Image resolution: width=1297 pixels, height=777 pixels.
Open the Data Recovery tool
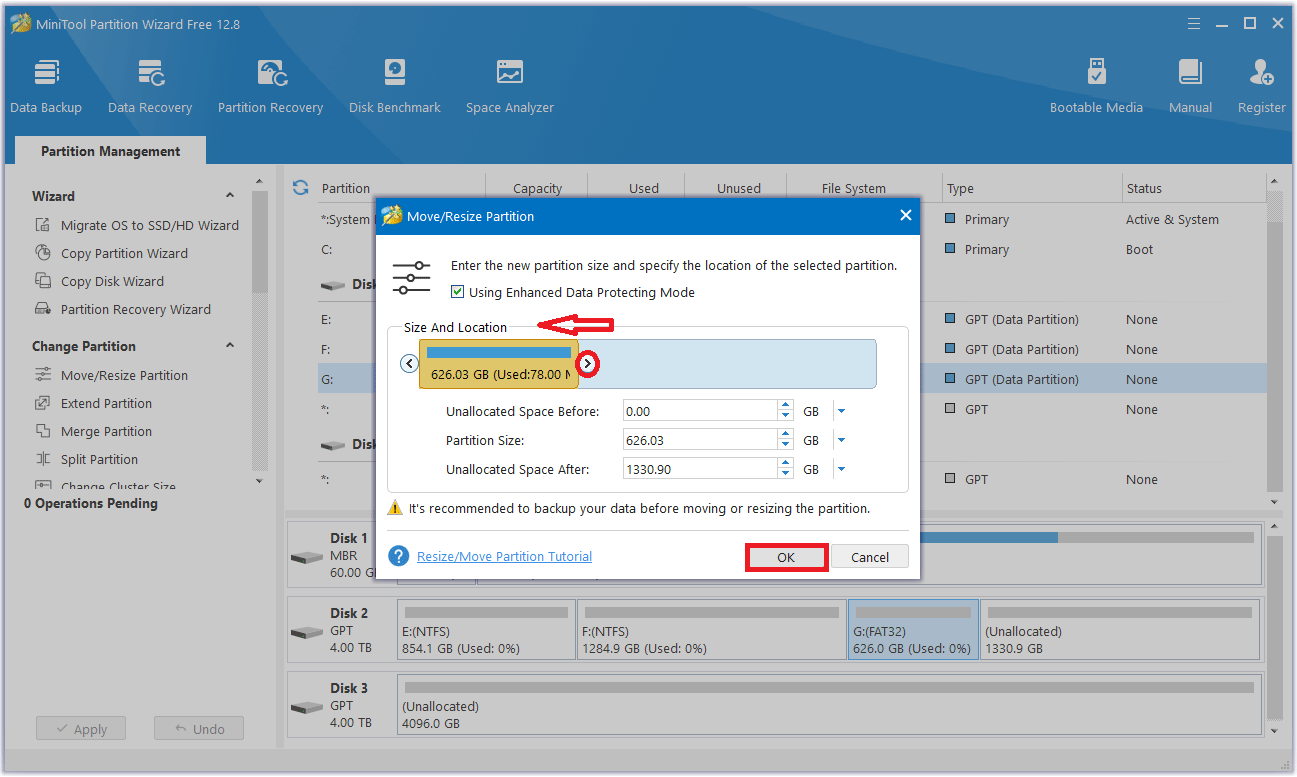(x=150, y=86)
